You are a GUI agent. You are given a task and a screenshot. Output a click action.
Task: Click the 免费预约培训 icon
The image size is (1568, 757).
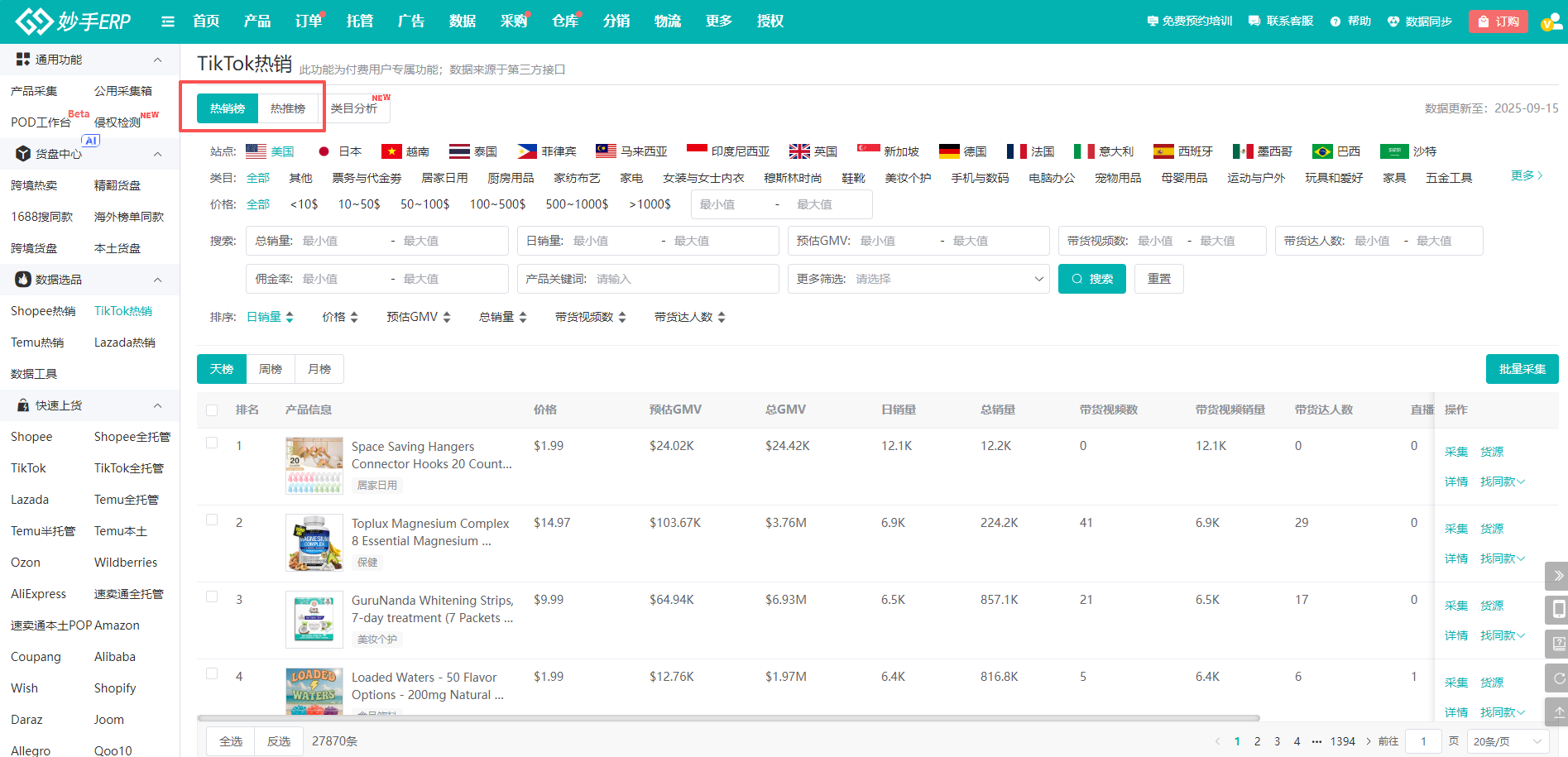coord(1152,22)
